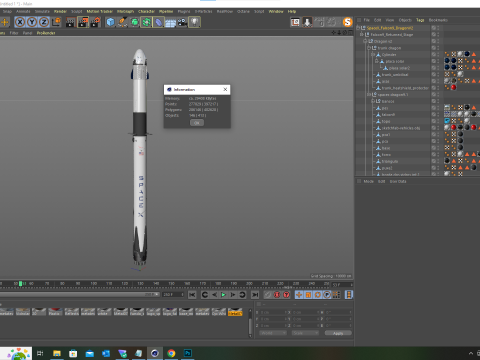This screenshot has width=480, height=360.
Task: Click the download-arrow toolbar icon
Action: (x=307, y=22)
